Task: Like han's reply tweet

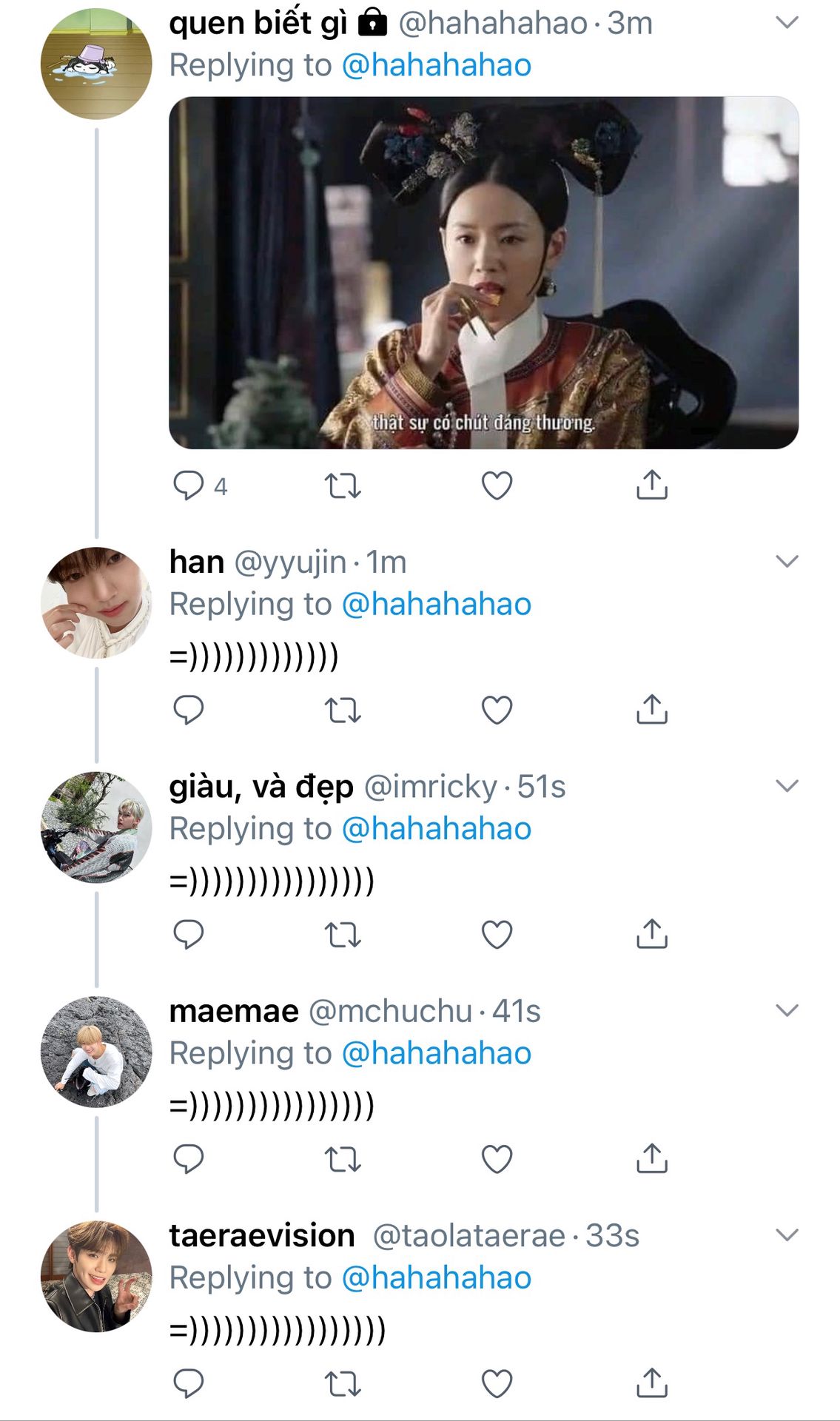Action: [497, 710]
